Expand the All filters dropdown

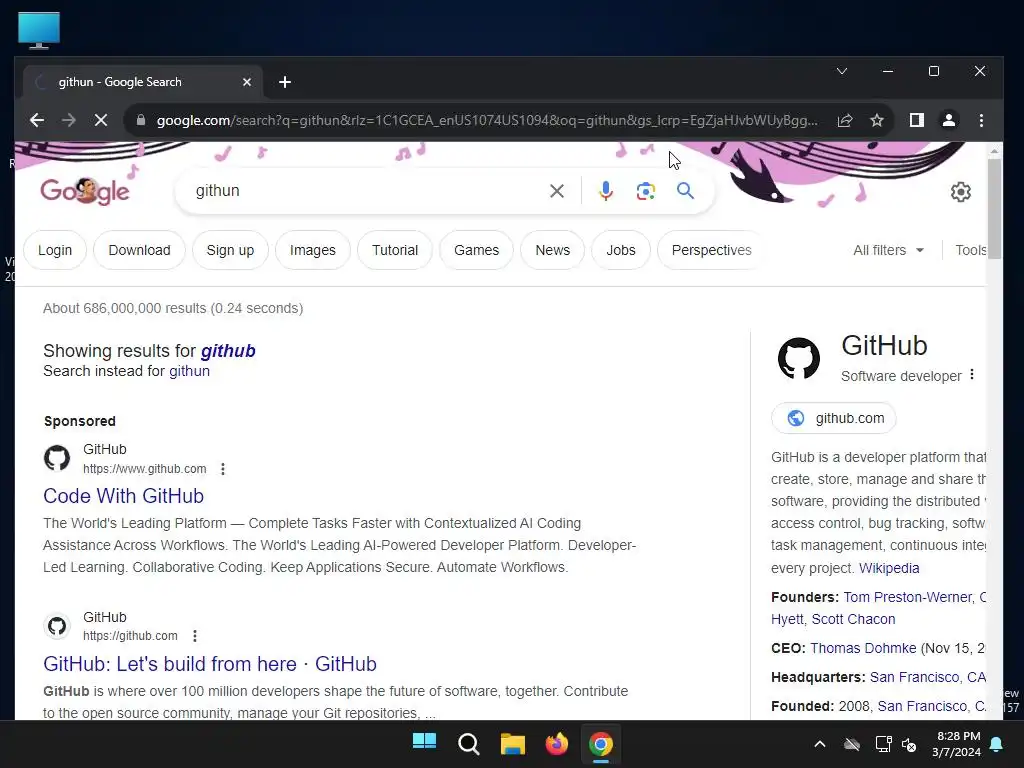tap(888, 250)
